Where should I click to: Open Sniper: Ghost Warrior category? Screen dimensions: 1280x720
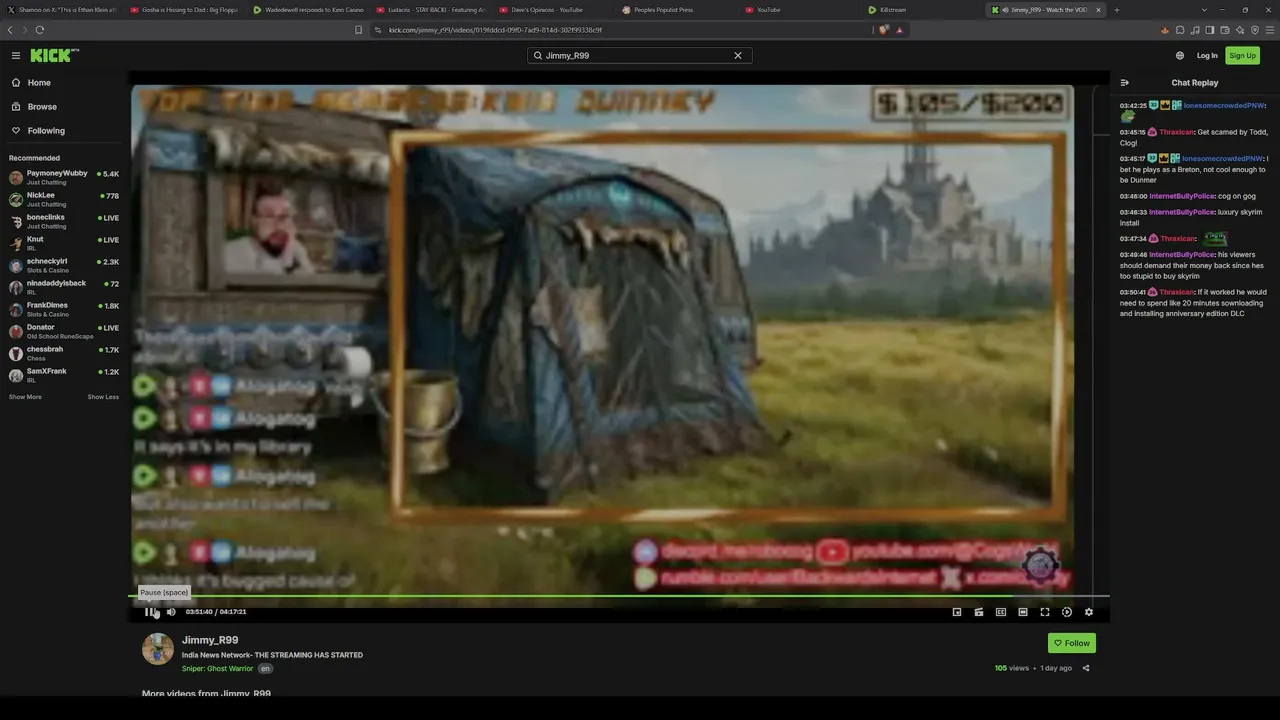(218, 668)
